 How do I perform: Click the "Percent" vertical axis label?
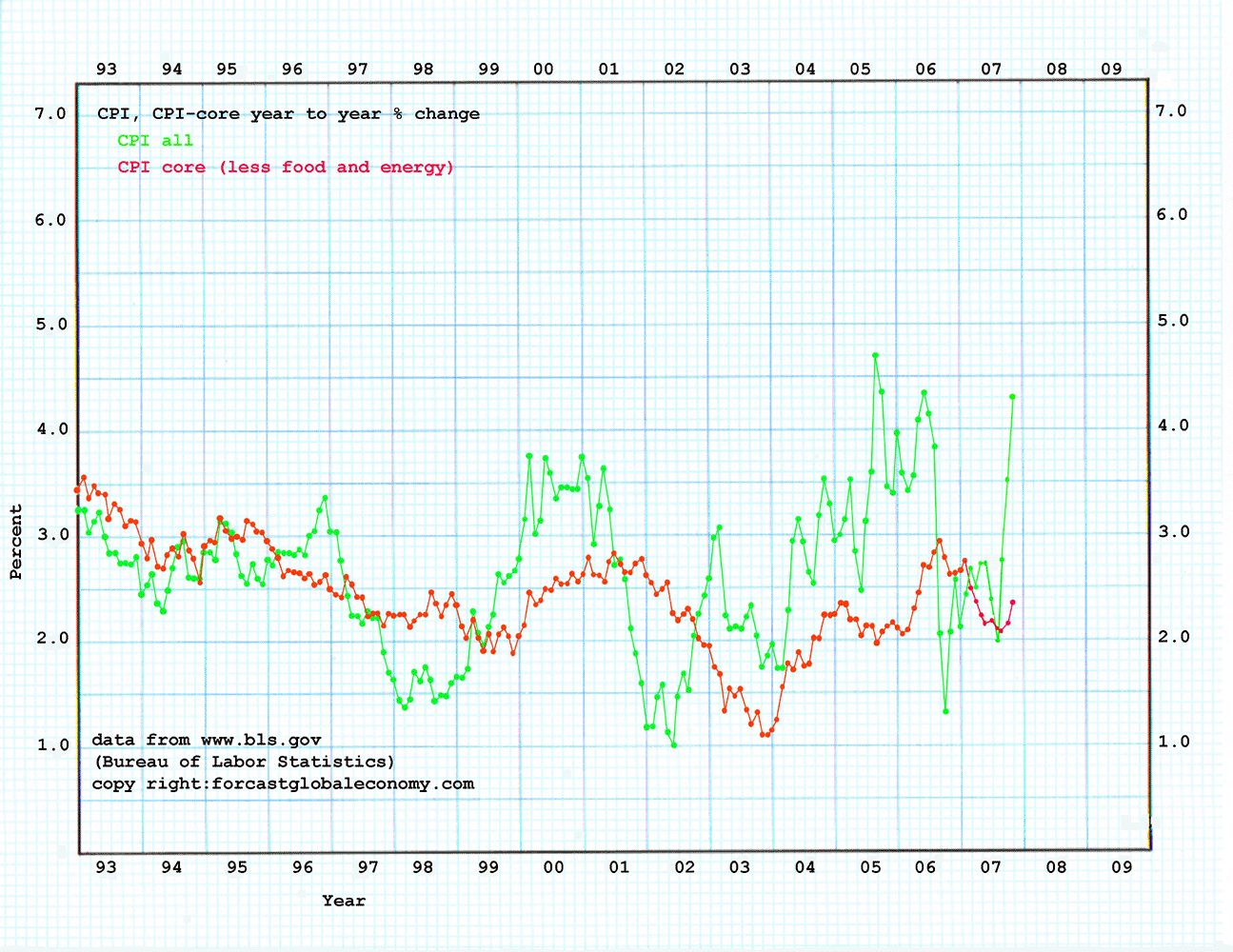coord(16,542)
